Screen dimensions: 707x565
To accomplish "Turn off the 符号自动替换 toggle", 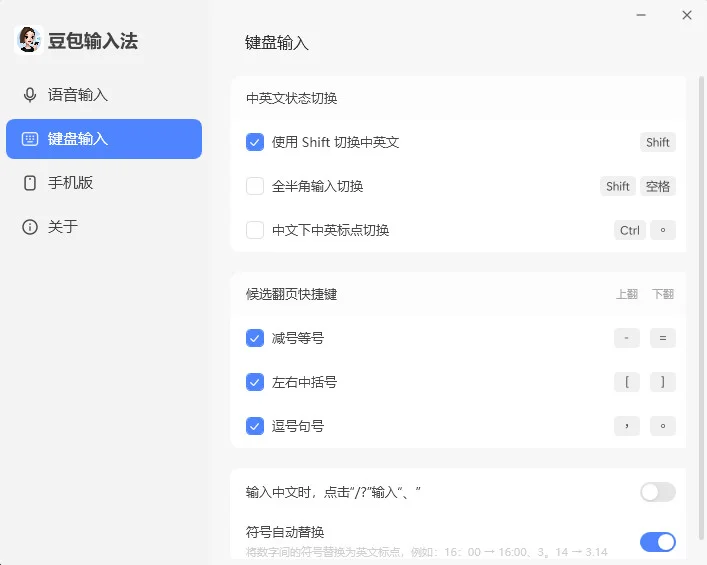I will (658, 542).
